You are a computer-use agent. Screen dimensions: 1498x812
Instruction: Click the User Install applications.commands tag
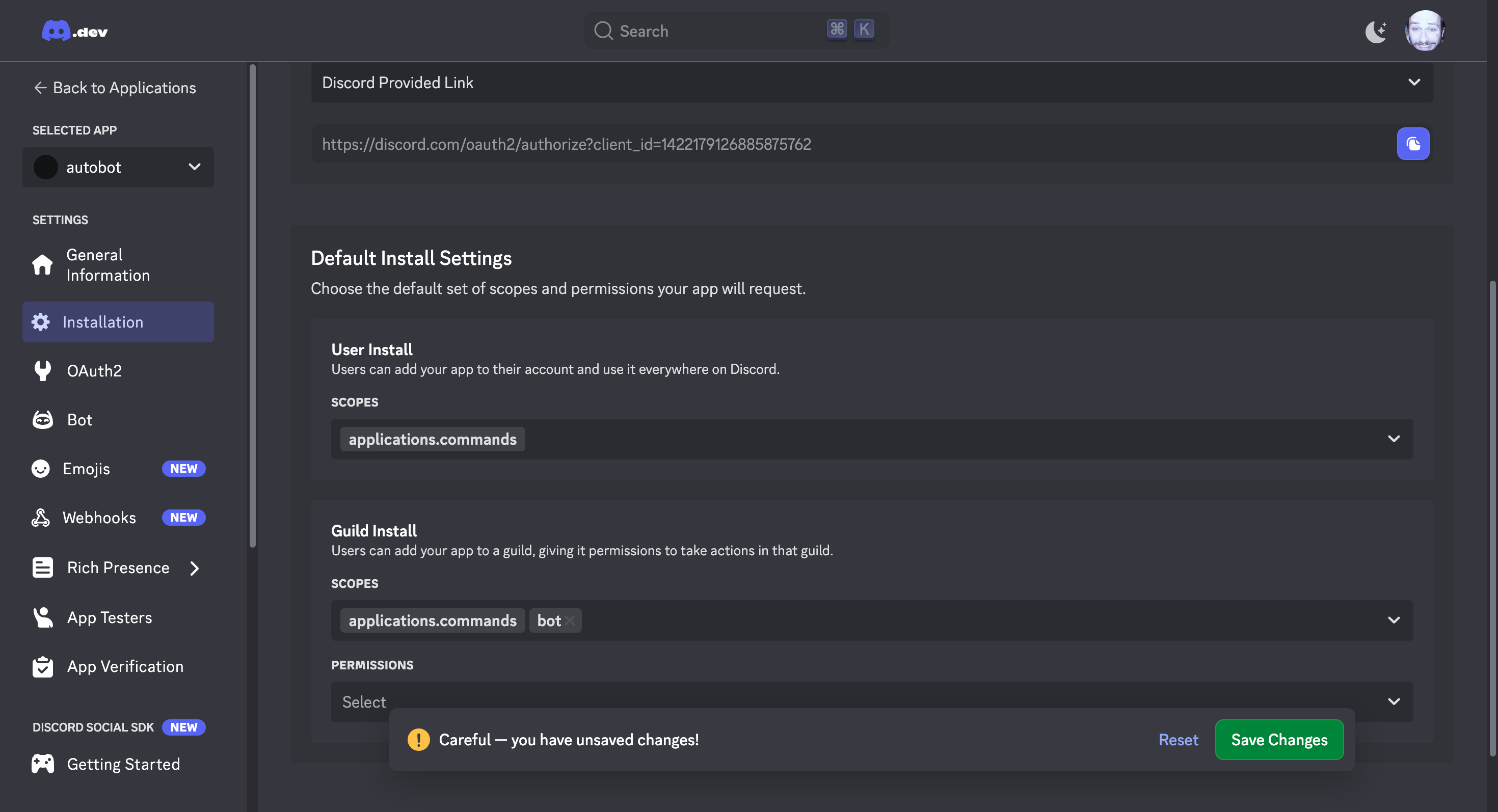tap(432, 440)
